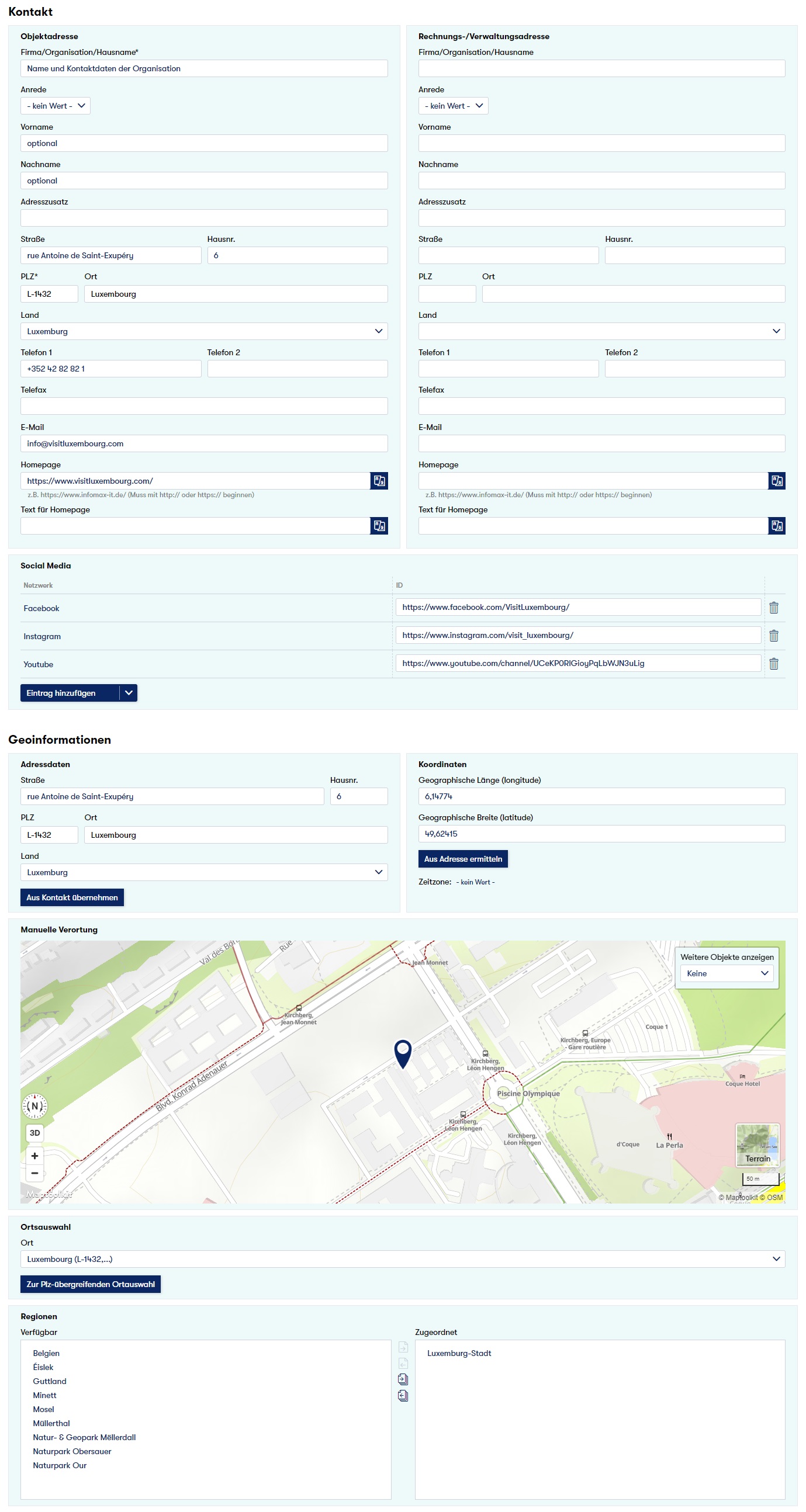Viewport: 806px width, 1512px height.
Task: Select Belgien in available regions
Action: pyautogui.click(x=46, y=1353)
